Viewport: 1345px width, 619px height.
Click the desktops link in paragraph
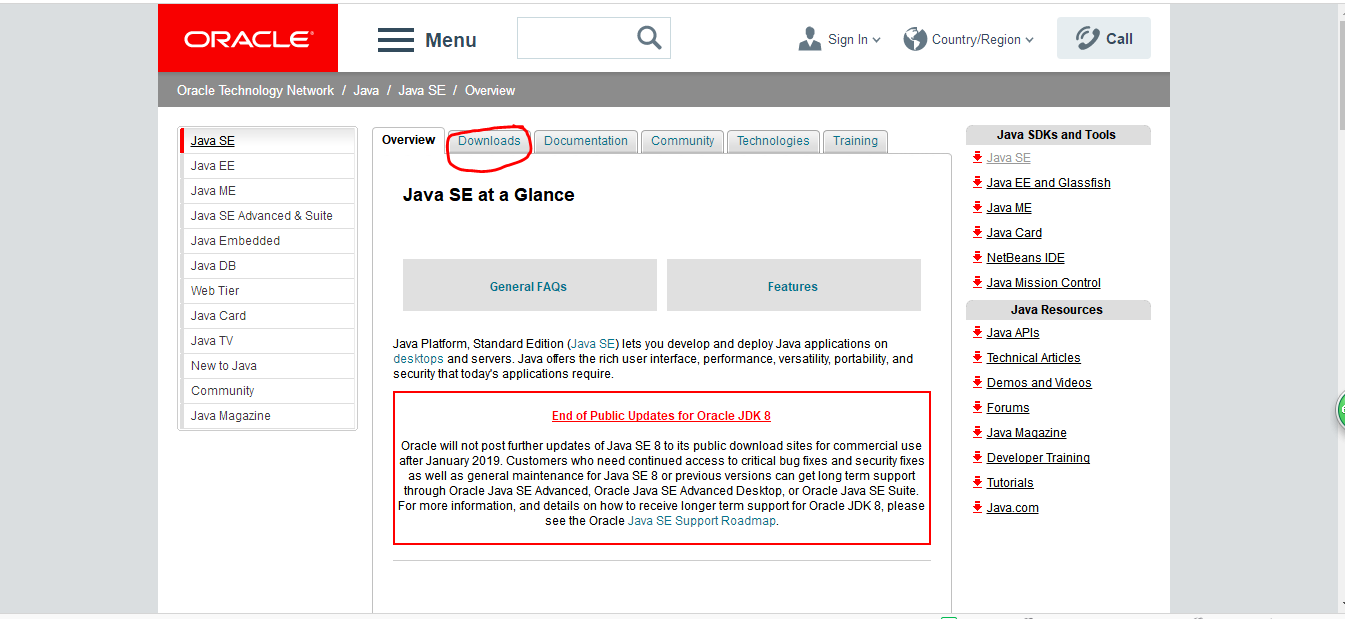tap(418, 359)
